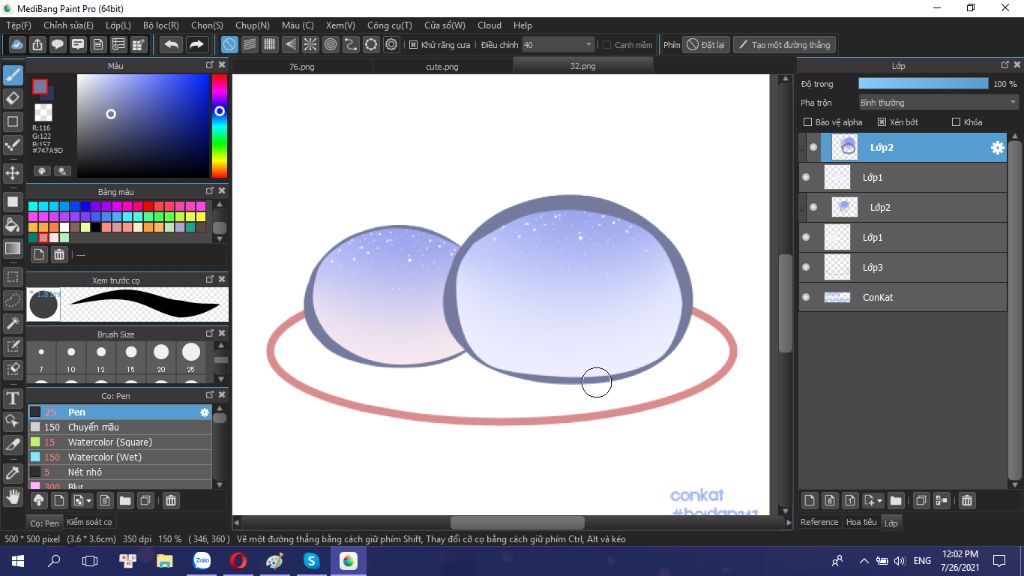Pop out the Lớp layer panel

pos(1005,65)
